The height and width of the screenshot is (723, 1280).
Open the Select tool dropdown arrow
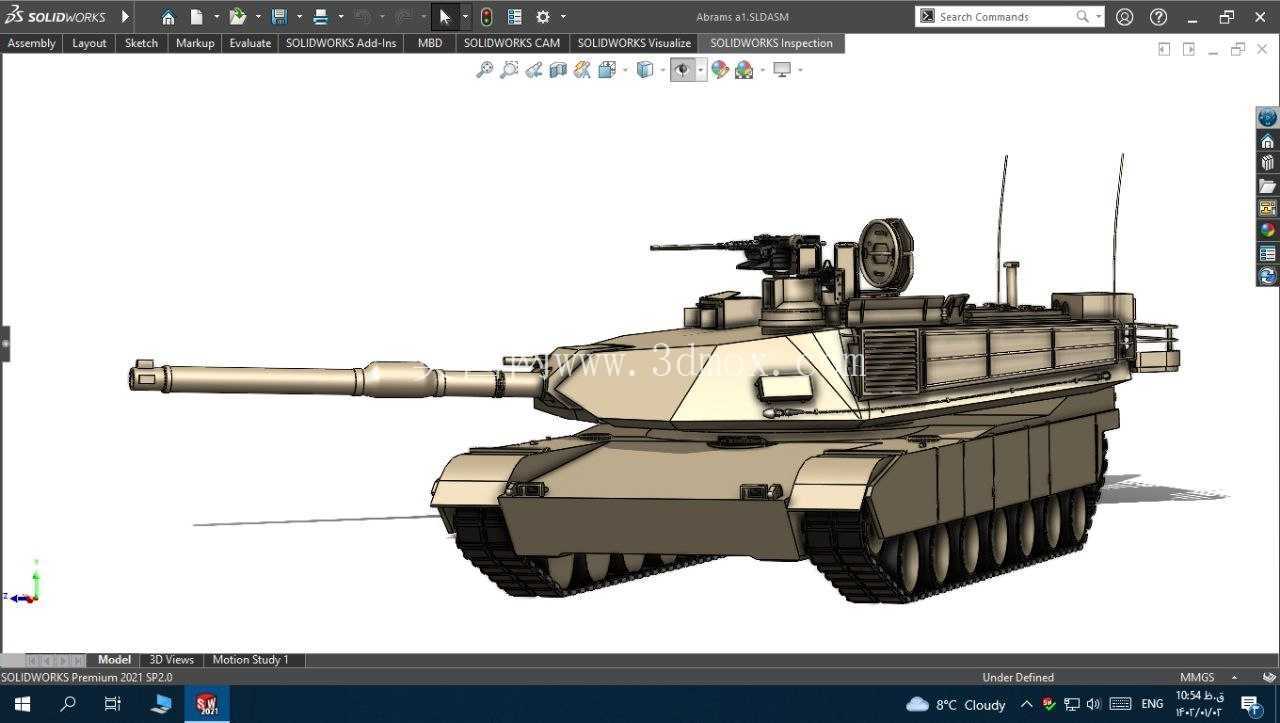tap(465, 17)
